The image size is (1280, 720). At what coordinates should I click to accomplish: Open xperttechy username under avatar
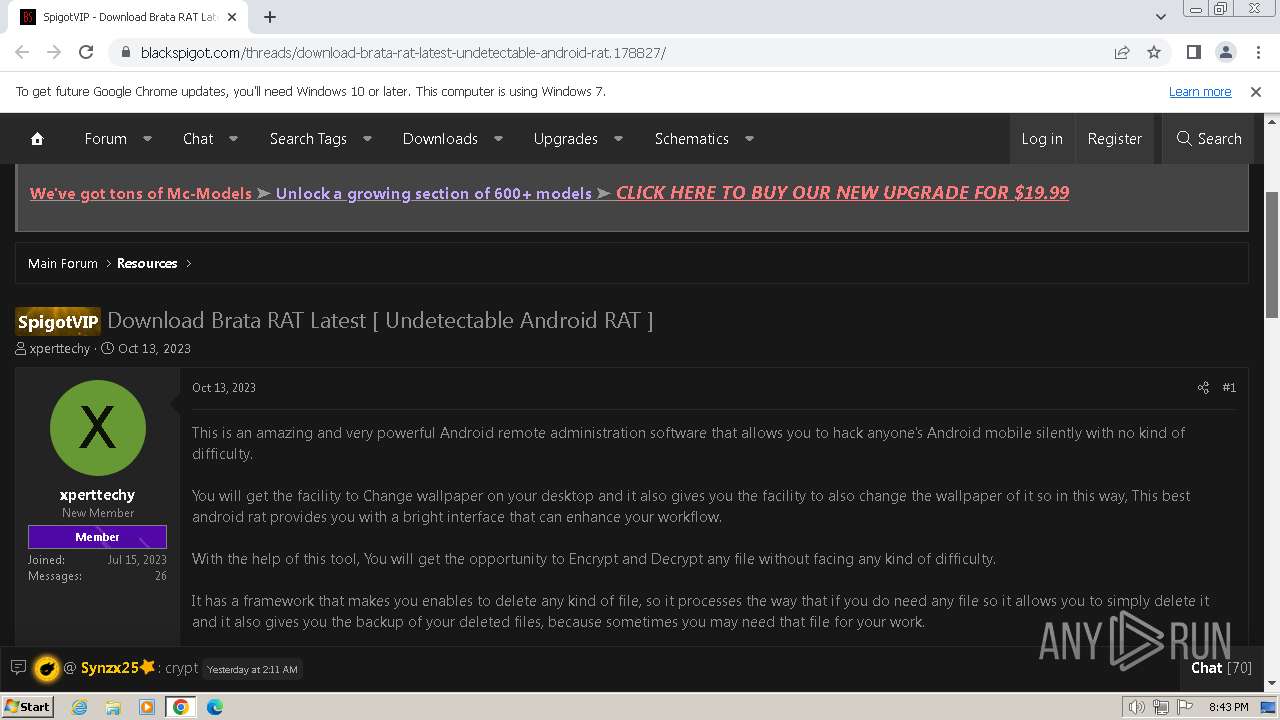point(97,495)
